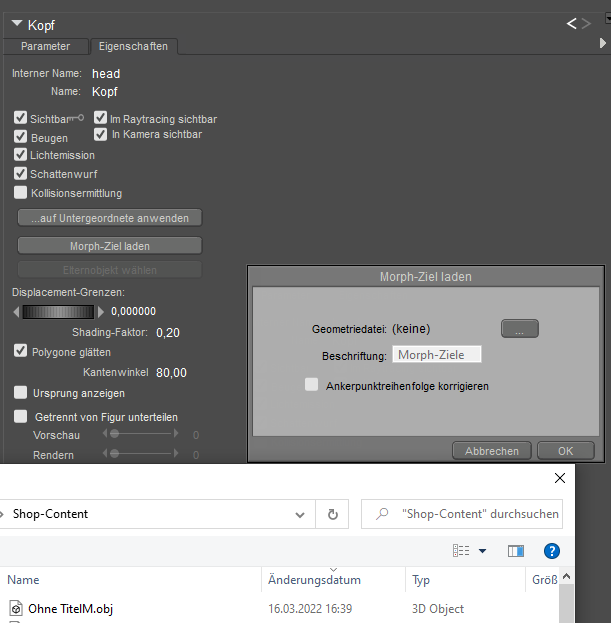Browse for Geometriedatei with ... button
The image size is (611, 623).
[520, 329]
